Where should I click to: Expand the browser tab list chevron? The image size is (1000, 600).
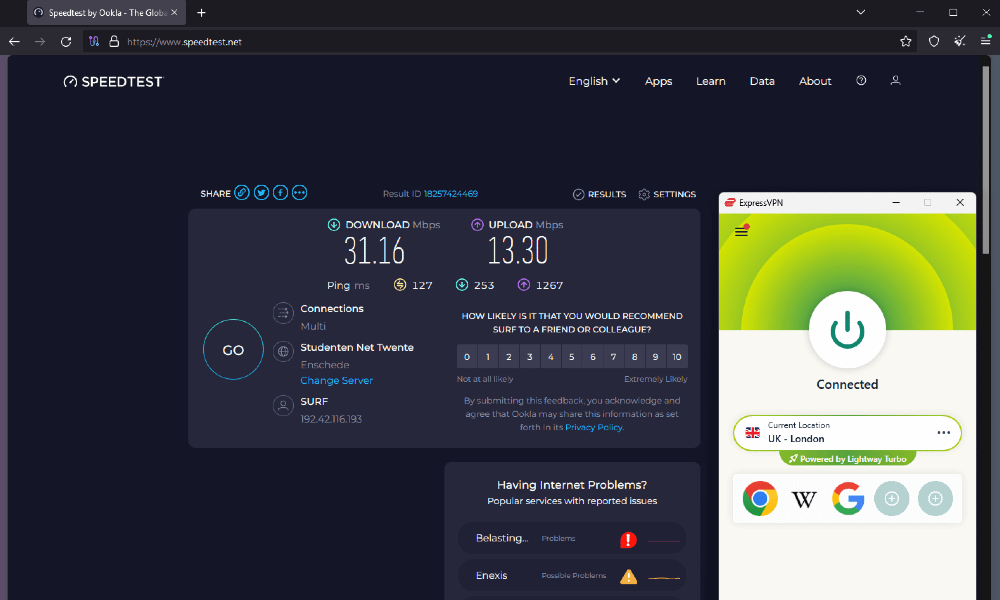coord(860,12)
